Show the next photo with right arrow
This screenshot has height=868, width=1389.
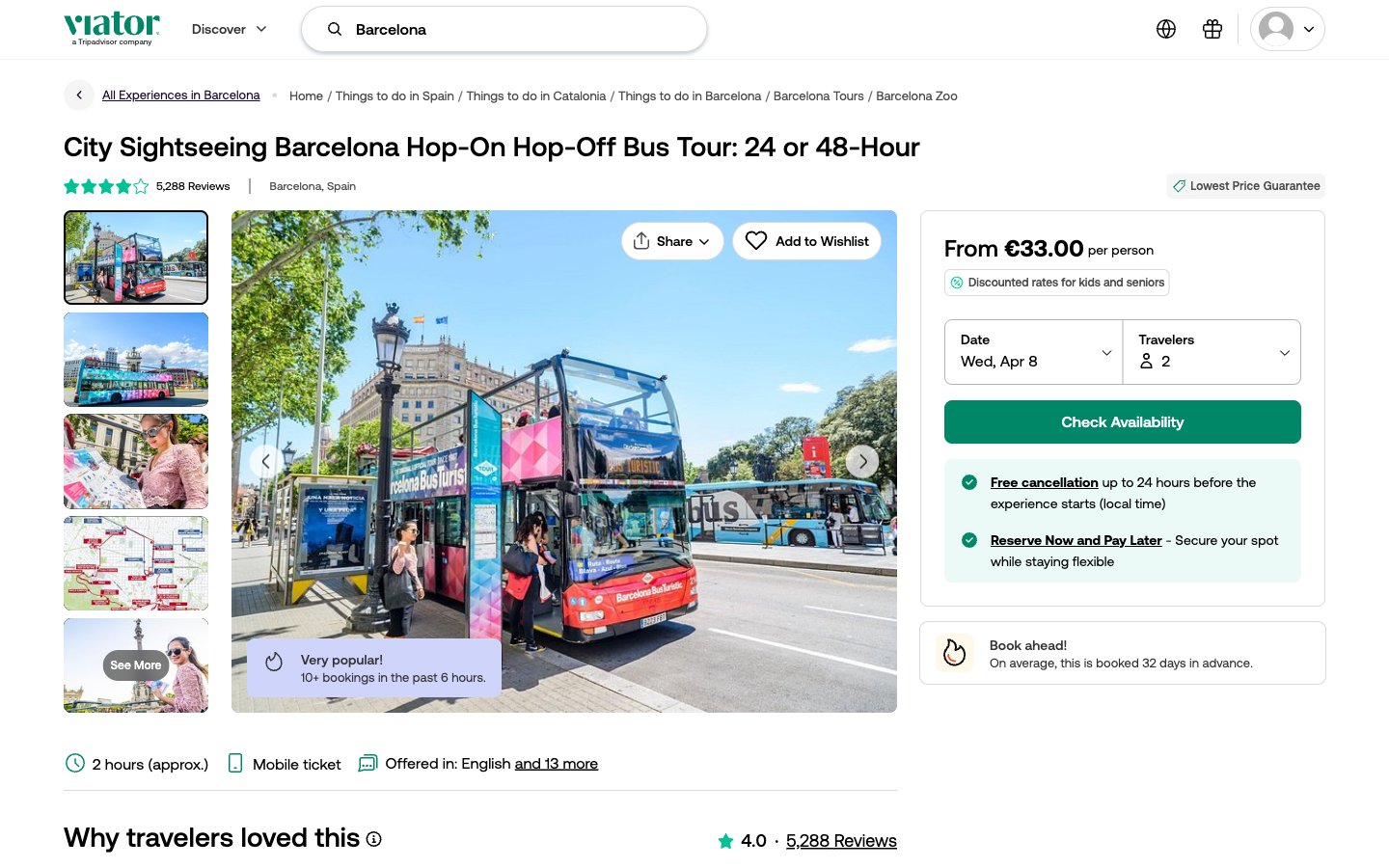[x=862, y=461]
